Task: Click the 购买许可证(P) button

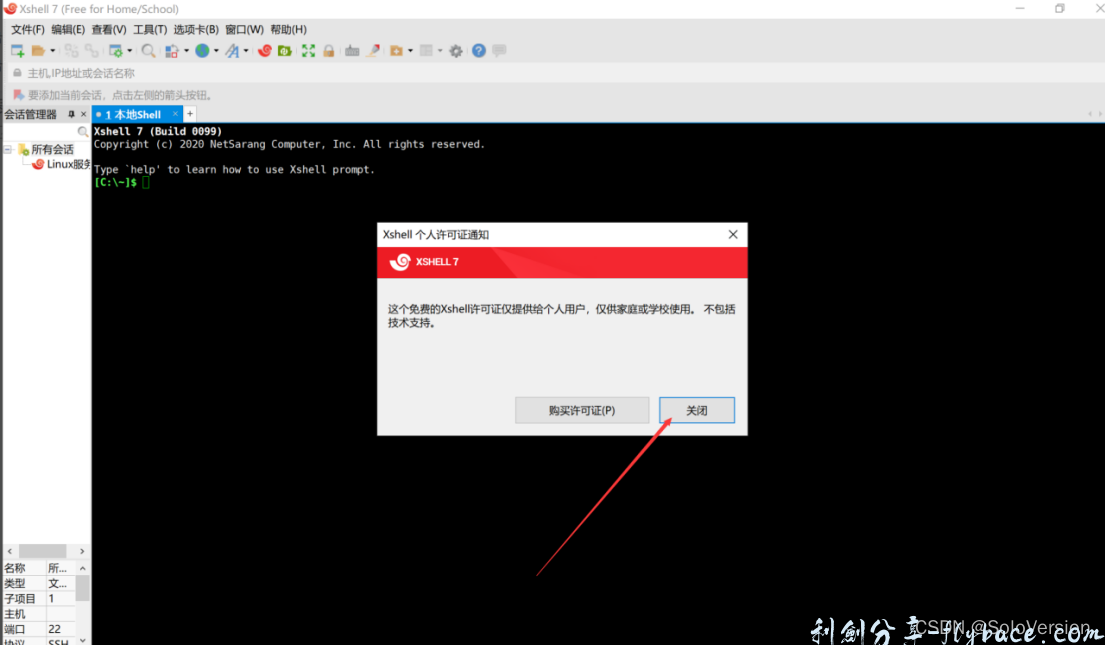Action: tap(582, 410)
